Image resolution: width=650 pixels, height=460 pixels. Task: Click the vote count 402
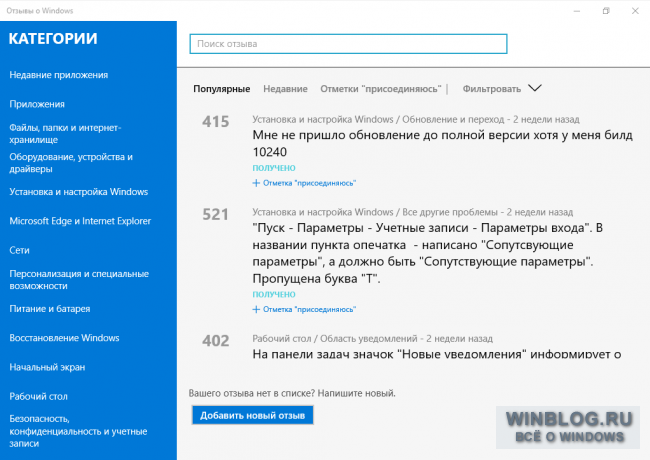point(216,341)
